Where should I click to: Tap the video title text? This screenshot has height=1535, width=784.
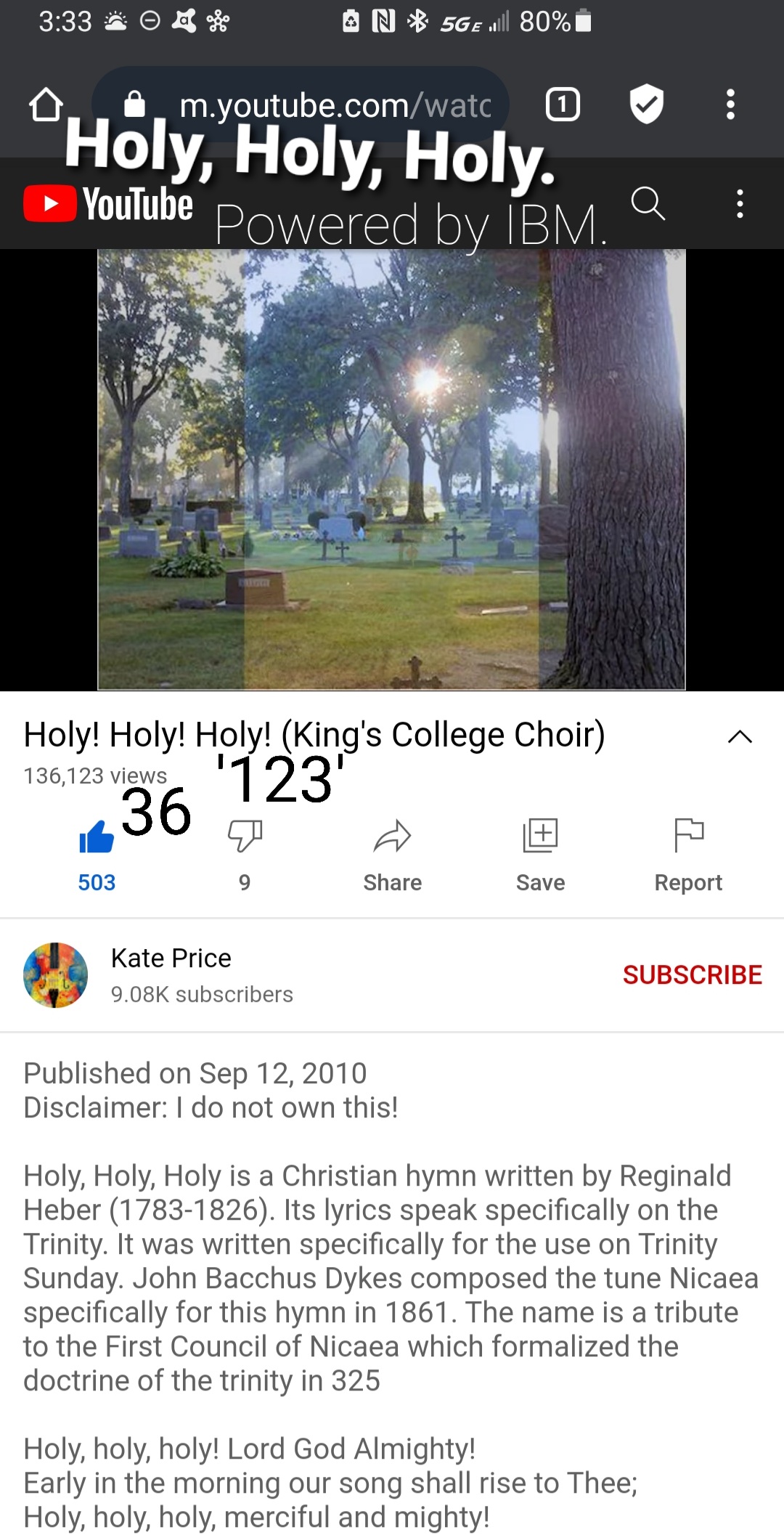coord(314,734)
